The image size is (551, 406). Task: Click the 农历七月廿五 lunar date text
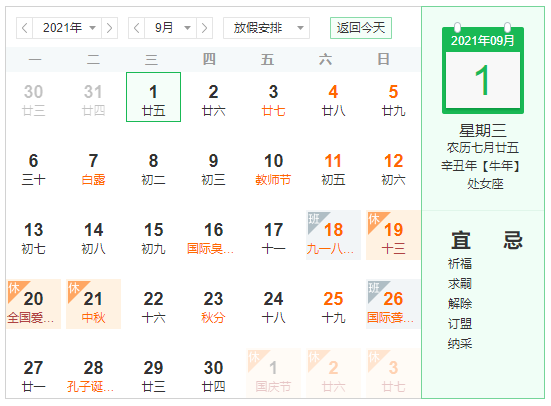[482, 148]
